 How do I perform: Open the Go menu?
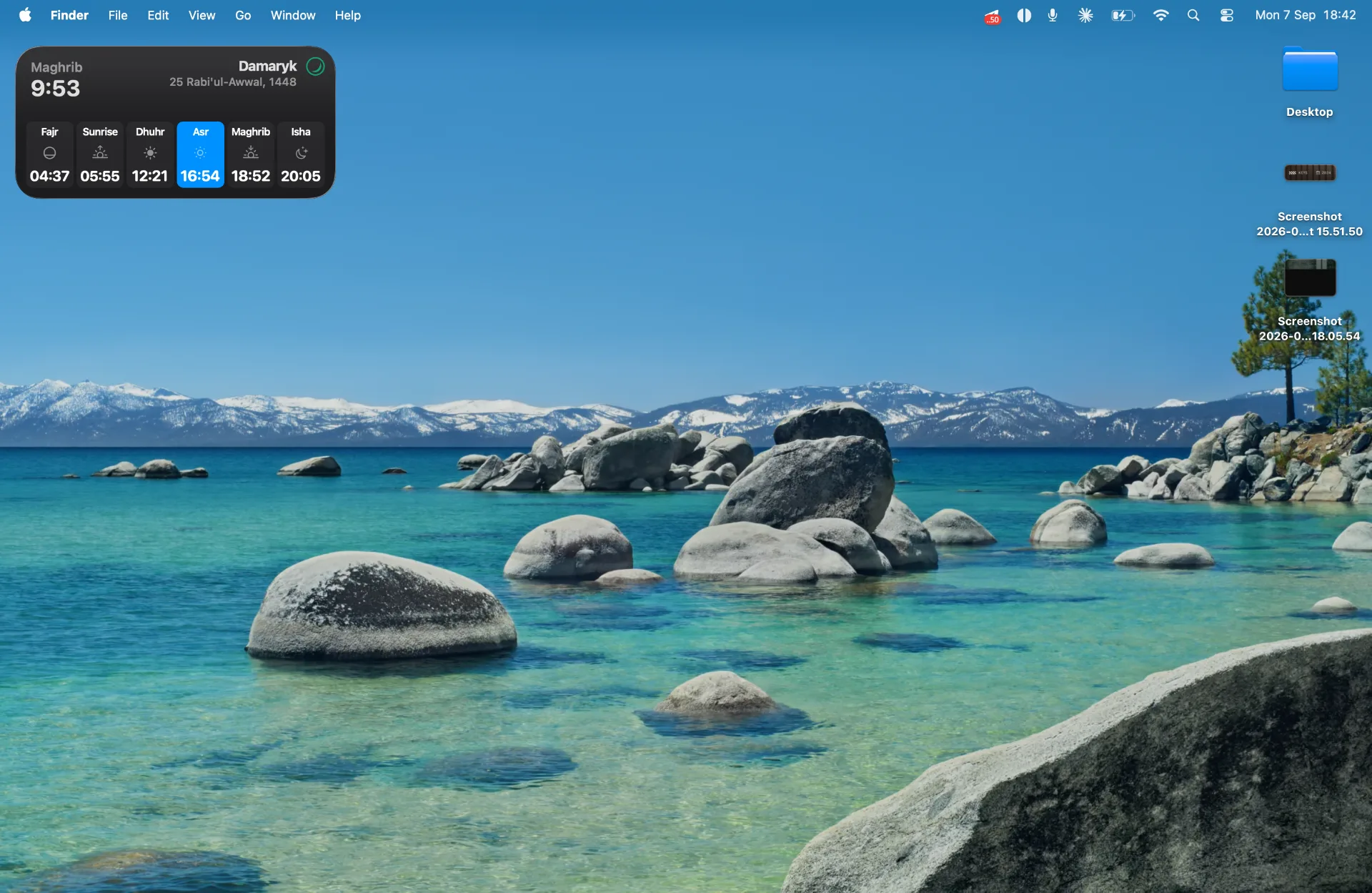pyautogui.click(x=243, y=15)
